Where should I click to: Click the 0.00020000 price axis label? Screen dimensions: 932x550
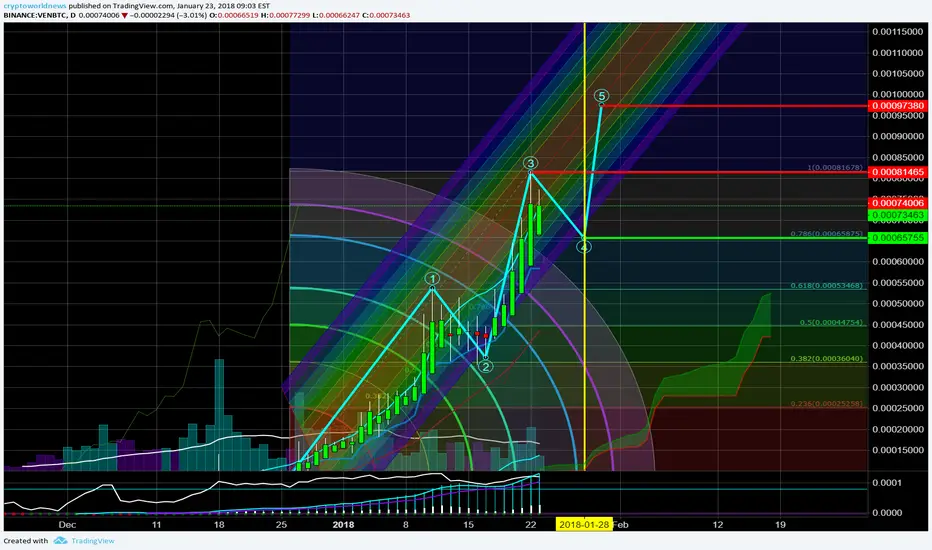[898, 429]
